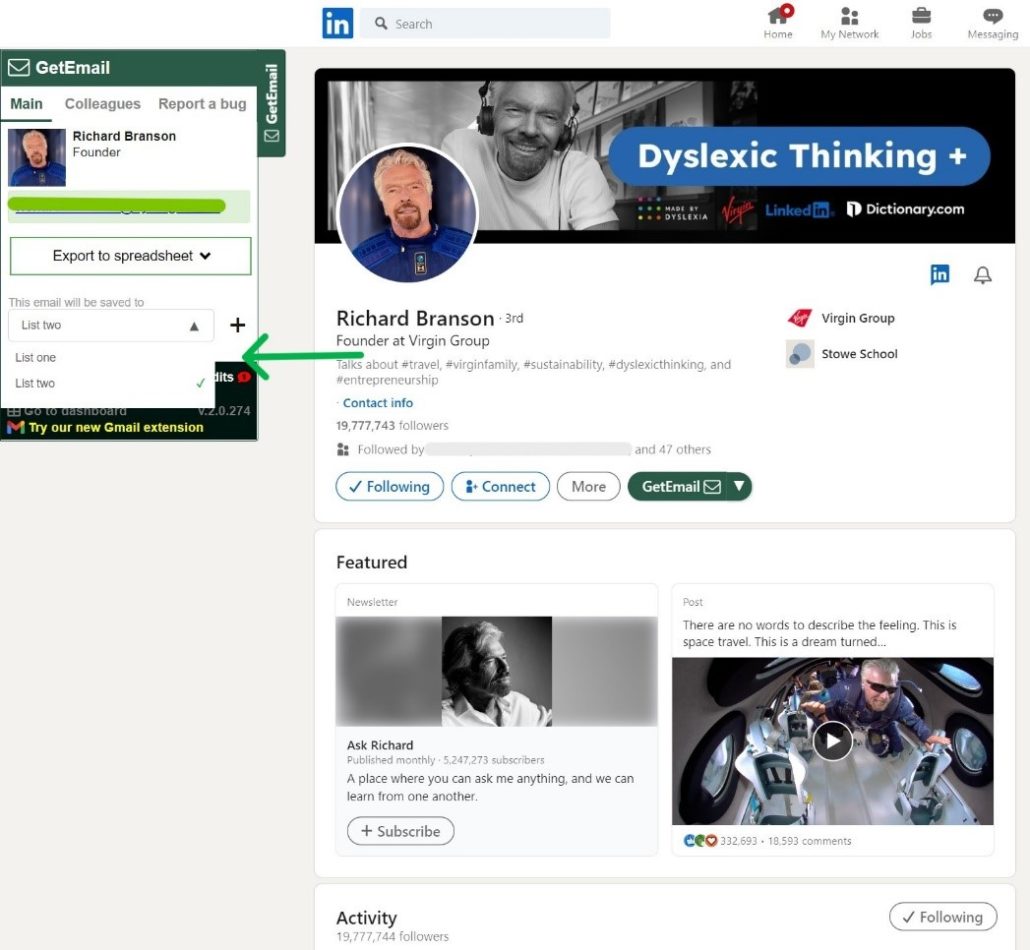This screenshot has width=1030, height=950.
Task: Open the Jobs briefcase icon
Action: [x=921, y=17]
